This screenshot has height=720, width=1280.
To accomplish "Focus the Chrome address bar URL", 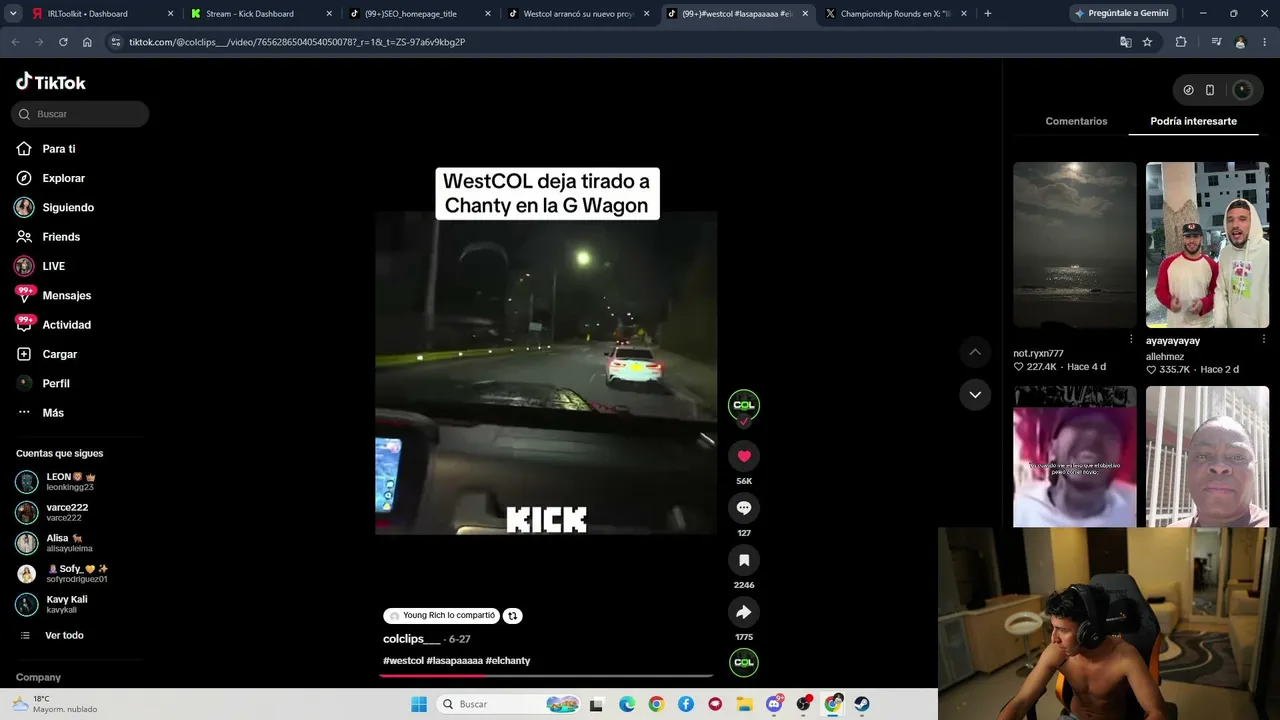I will click(297, 42).
